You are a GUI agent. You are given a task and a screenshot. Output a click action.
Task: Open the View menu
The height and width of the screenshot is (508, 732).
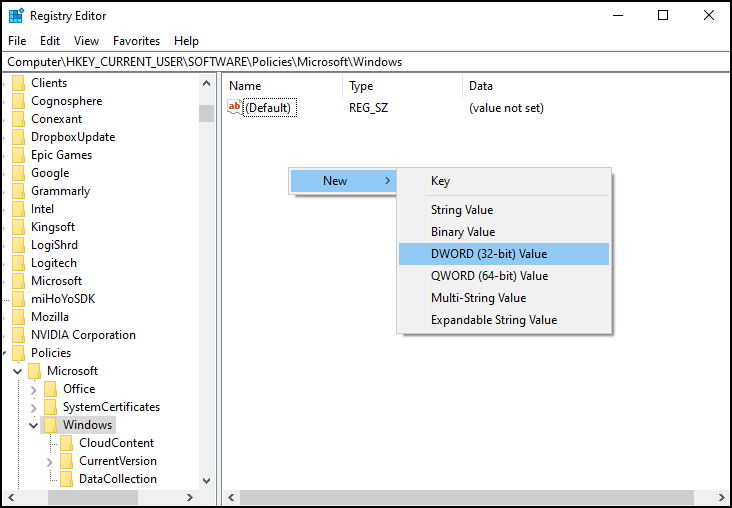click(86, 41)
